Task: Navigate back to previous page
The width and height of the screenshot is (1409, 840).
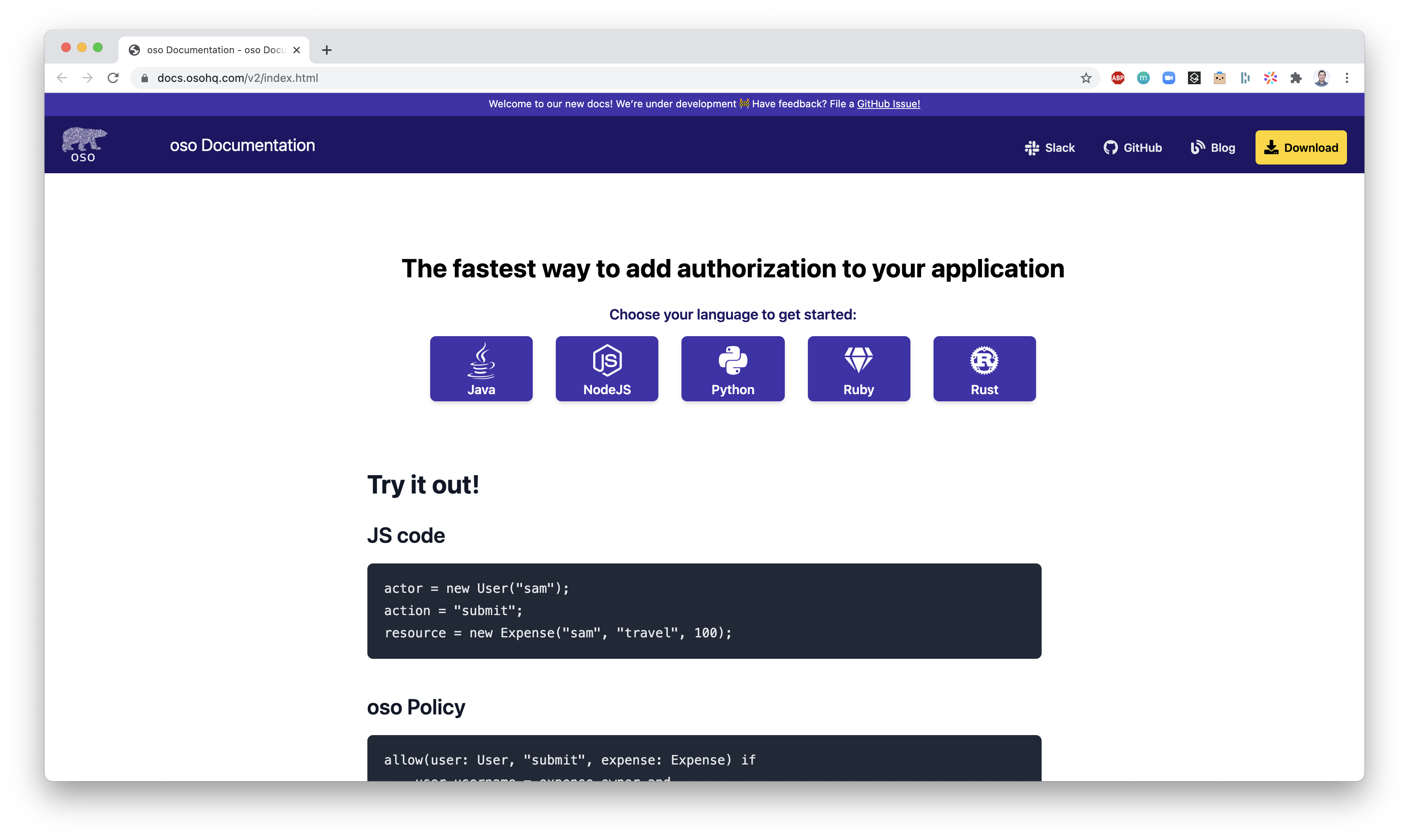Action: coord(63,77)
